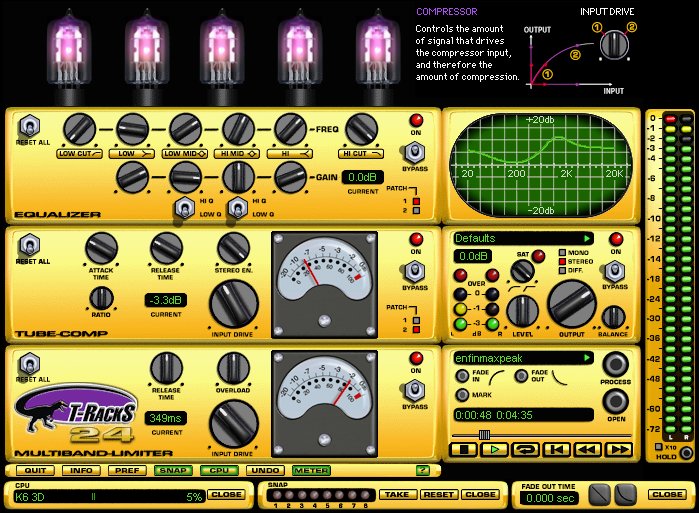Image resolution: width=699 pixels, height=513 pixels.
Task: Click the Tube-Comp Ratio knob
Action: point(101,298)
